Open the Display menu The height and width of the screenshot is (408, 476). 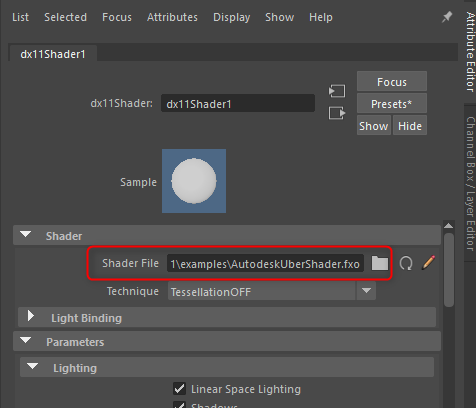(232, 17)
